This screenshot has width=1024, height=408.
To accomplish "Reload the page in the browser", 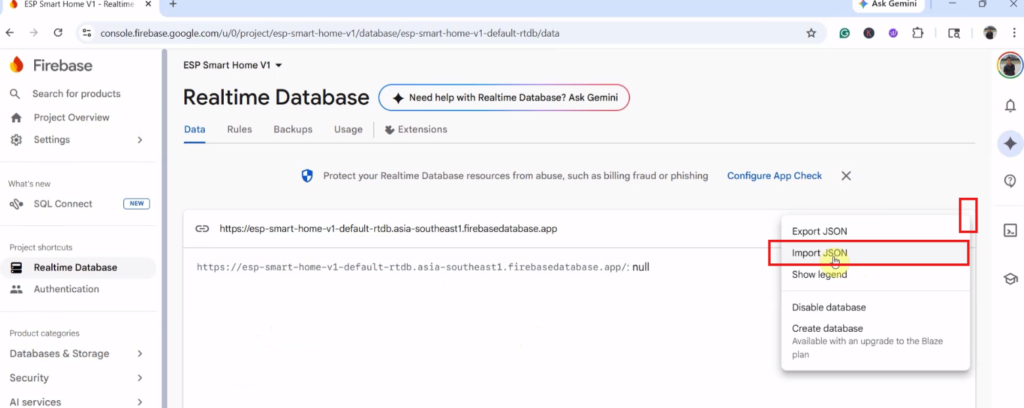I will pos(57,33).
